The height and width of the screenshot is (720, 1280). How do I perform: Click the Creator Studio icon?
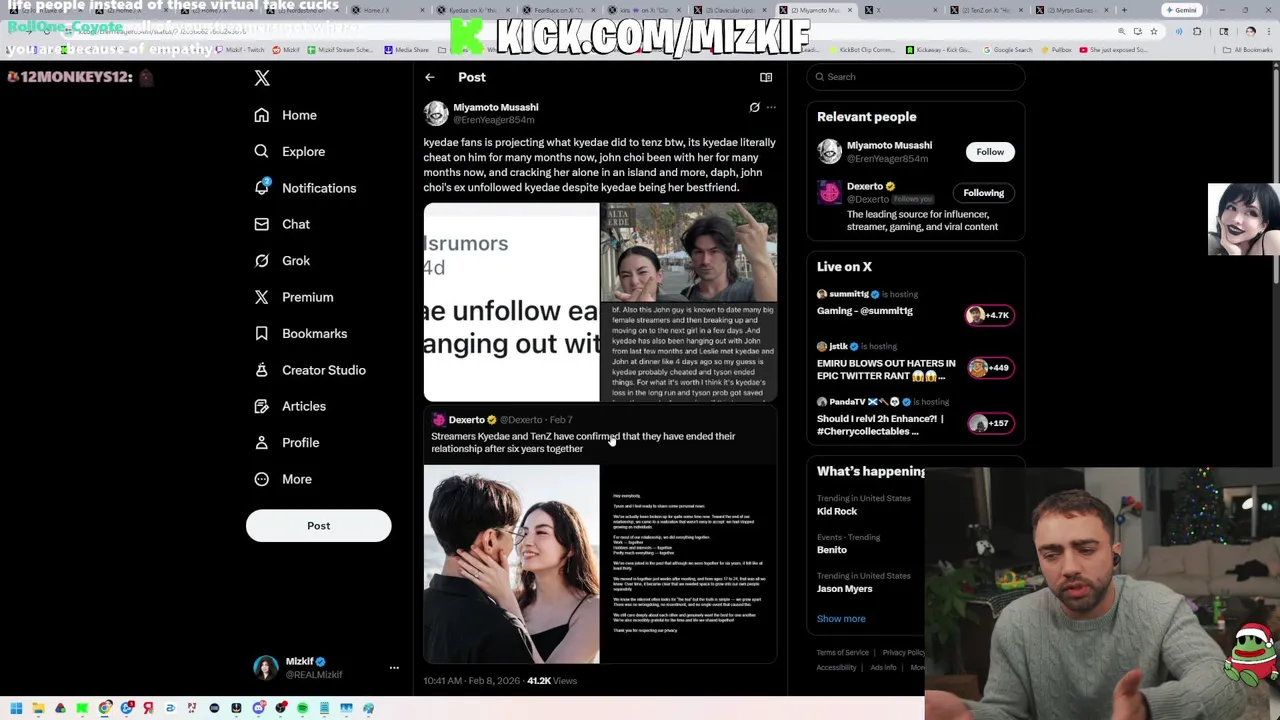pyautogui.click(x=262, y=370)
